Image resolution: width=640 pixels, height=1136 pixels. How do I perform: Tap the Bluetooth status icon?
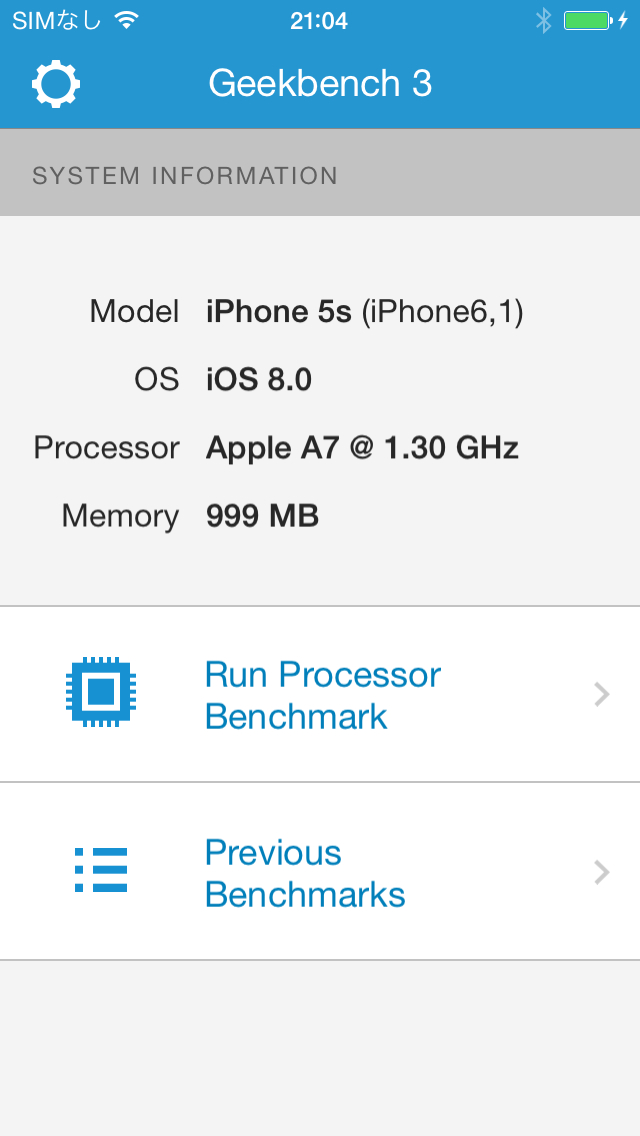543,20
